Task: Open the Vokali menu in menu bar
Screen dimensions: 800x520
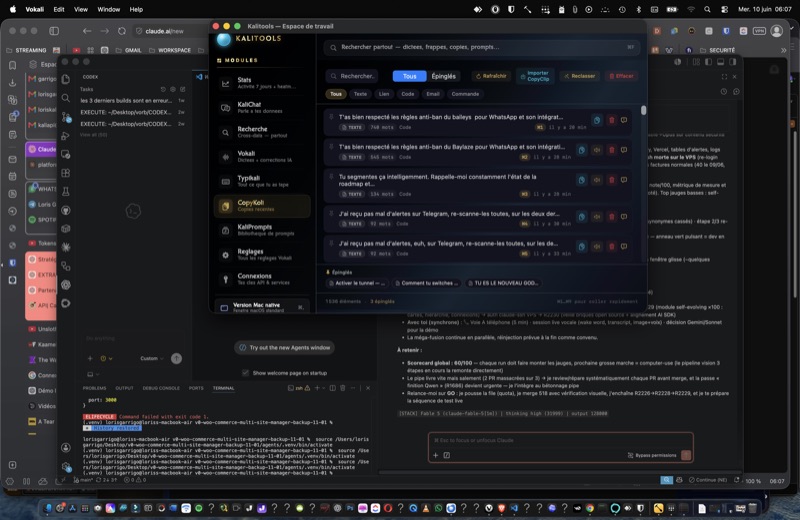Action: pyautogui.click(x=35, y=9)
